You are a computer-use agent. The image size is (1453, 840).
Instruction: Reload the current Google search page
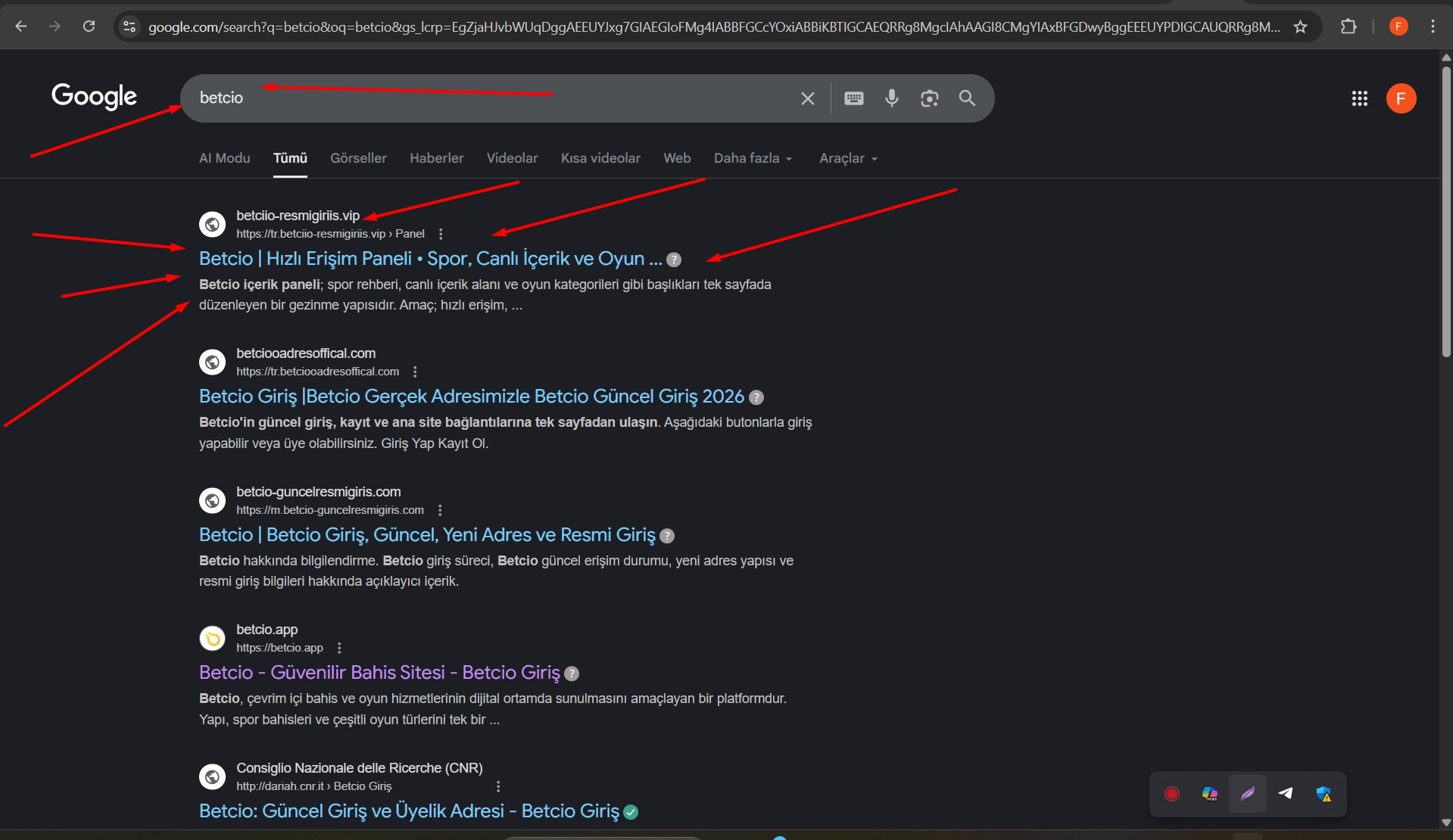[x=89, y=26]
